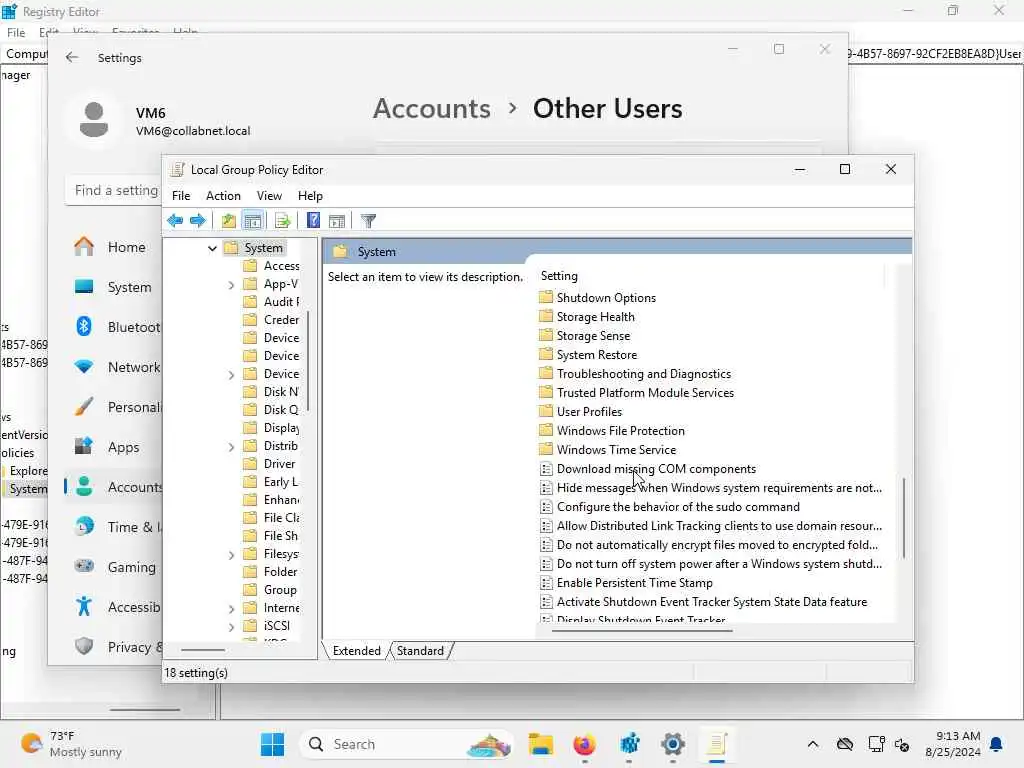Open File Explorer from taskbar
Screen dimensions: 1024x768
click(x=541, y=744)
